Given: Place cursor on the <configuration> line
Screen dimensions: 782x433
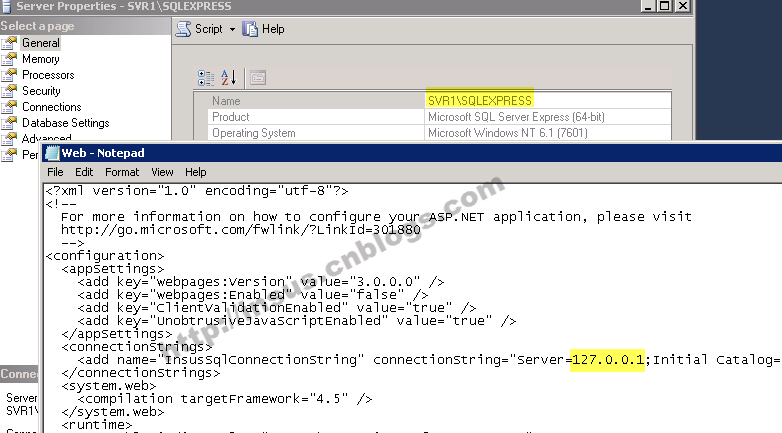Looking at the screenshot, I should (x=105, y=256).
